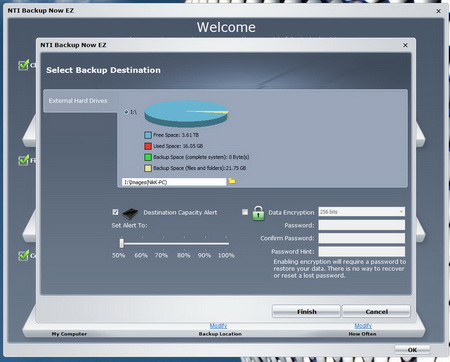
Task: Click the green Backup Space complete system swatch
Action: pos(148,157)
